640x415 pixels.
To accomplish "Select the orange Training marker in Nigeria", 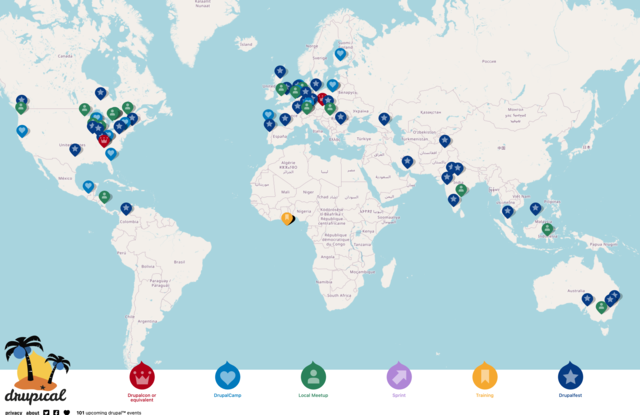I will (x=287, y=218).
